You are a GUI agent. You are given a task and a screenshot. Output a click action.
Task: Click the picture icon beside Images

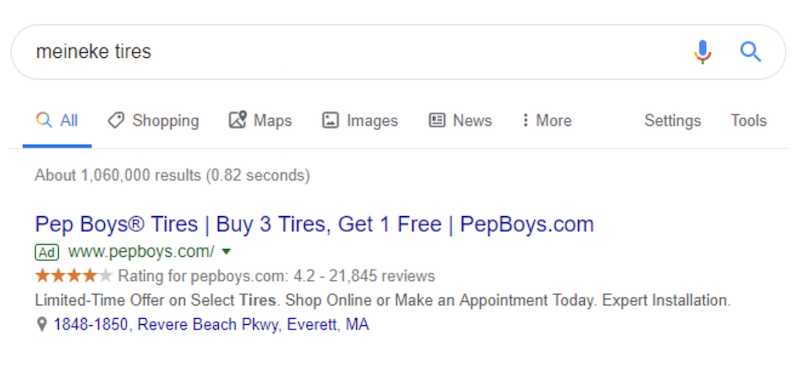click(331, 120)
